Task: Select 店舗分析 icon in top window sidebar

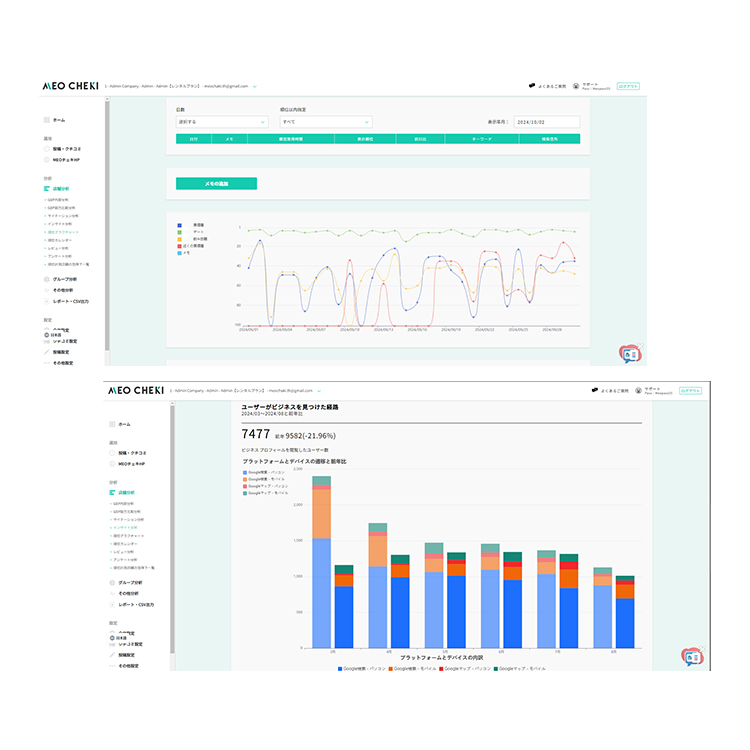Action: click(46, 188)
